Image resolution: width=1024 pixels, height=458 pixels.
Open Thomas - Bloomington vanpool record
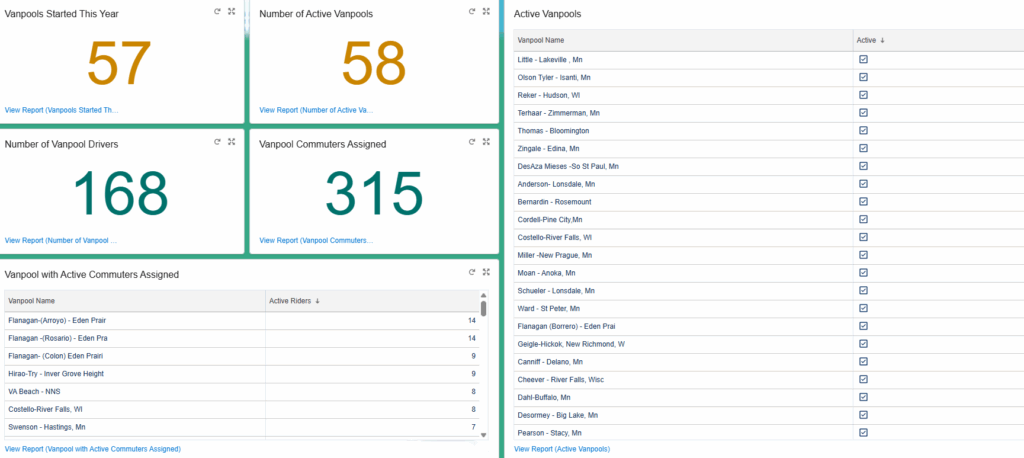[x=553, y=130]
